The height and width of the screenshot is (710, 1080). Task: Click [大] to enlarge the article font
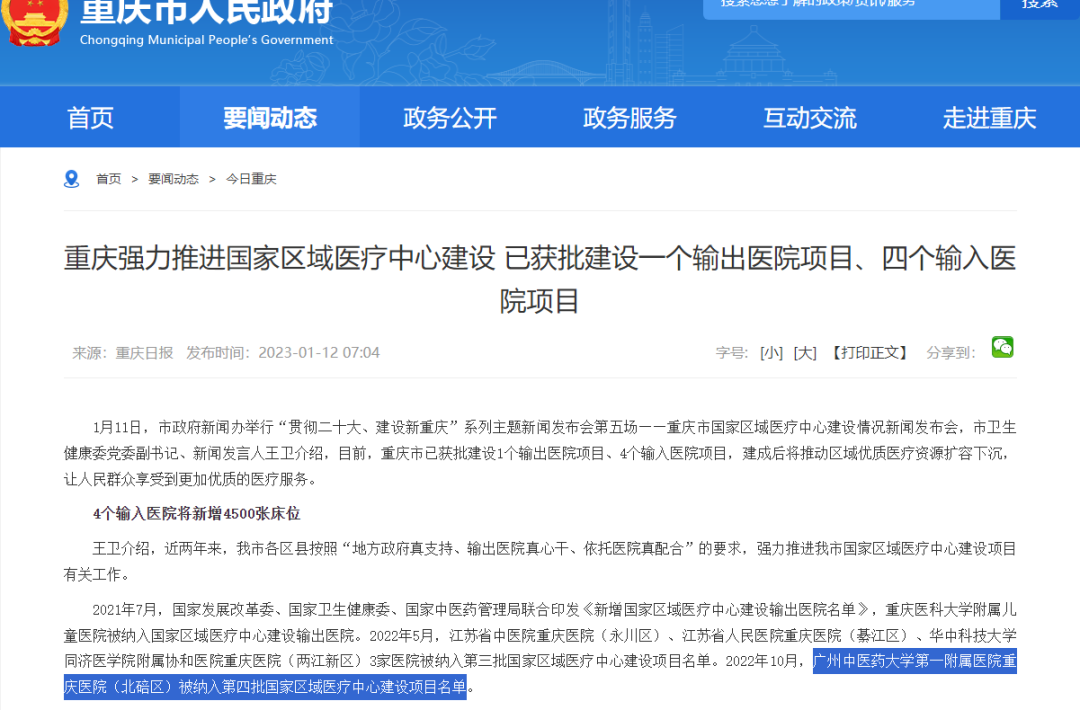click(x=805, y=352)
